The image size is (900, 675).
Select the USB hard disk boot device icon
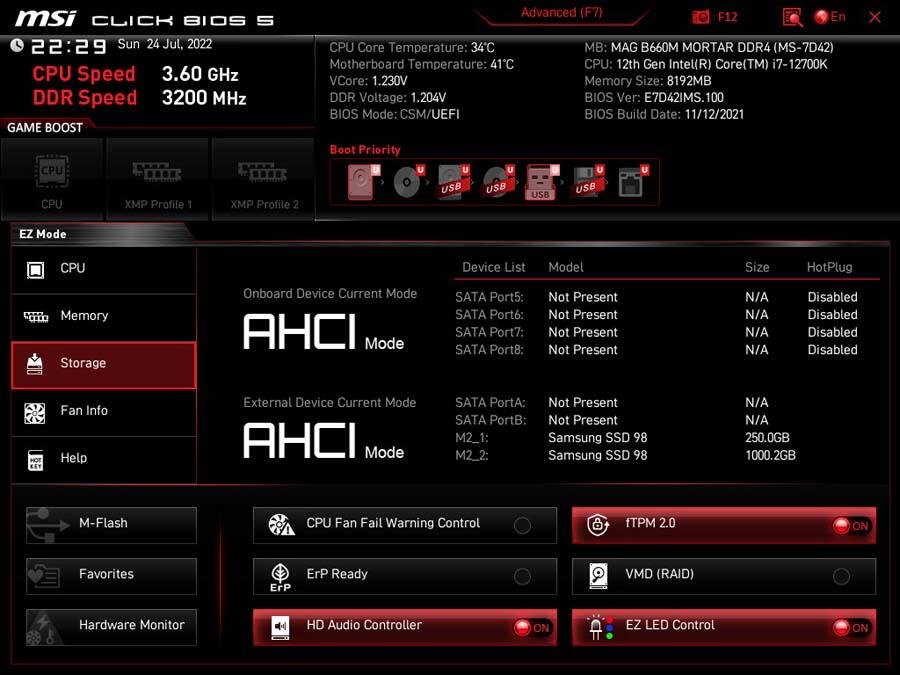click(x=453, y=182)
